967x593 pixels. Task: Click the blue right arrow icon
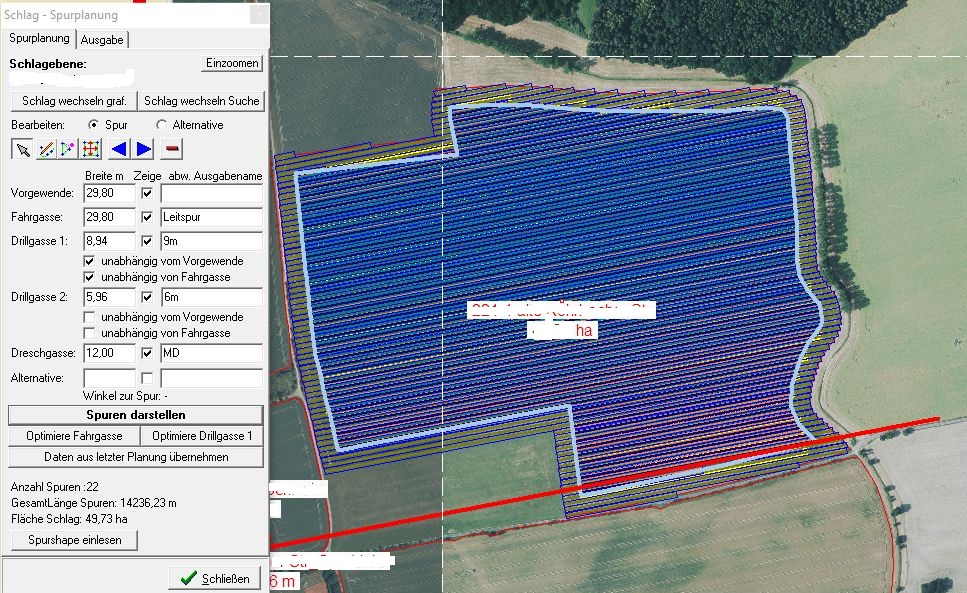coord(144,149)
